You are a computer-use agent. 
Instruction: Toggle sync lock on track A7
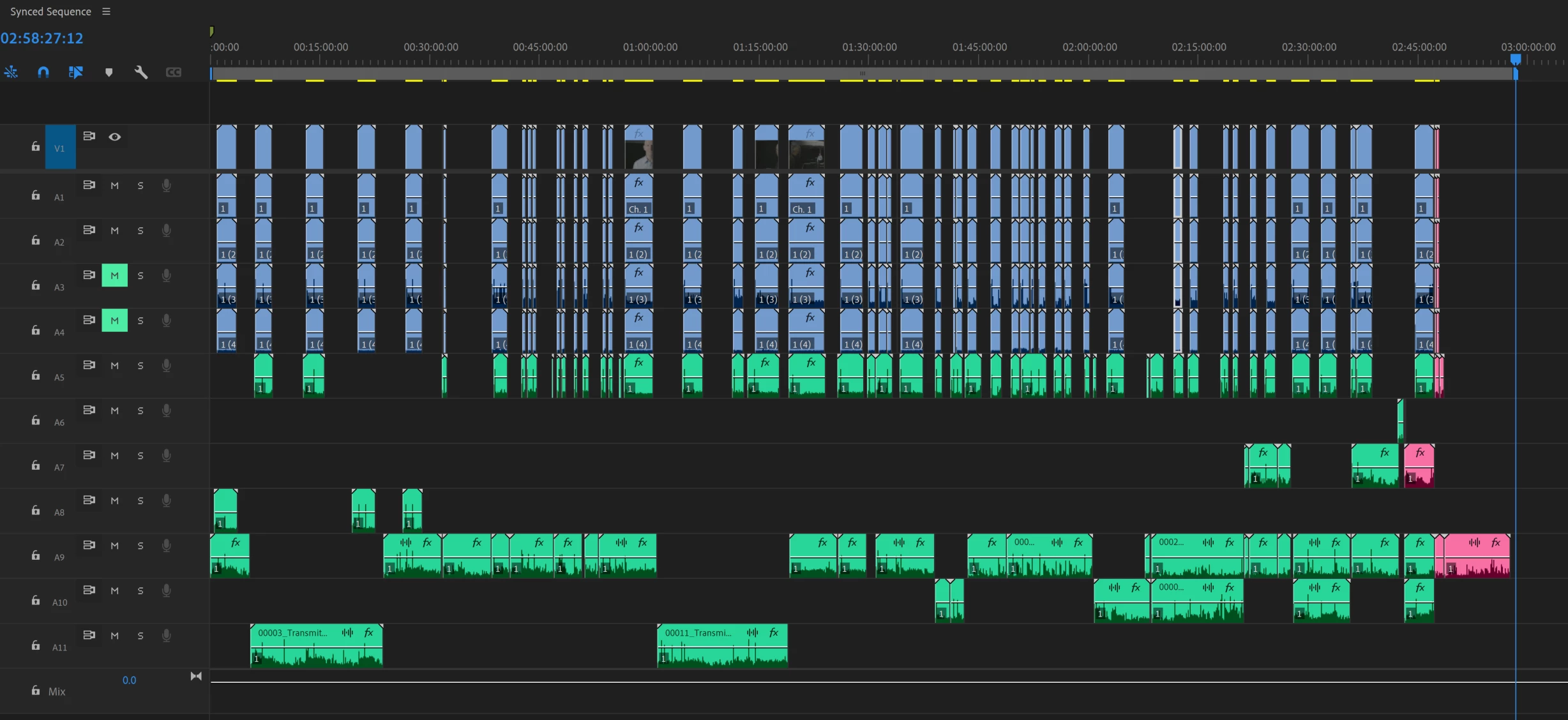(x=89, y=455)
